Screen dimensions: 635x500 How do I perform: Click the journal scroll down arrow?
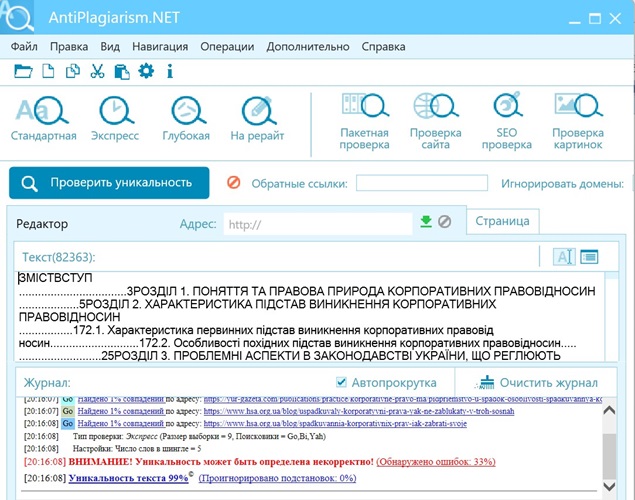609,486
